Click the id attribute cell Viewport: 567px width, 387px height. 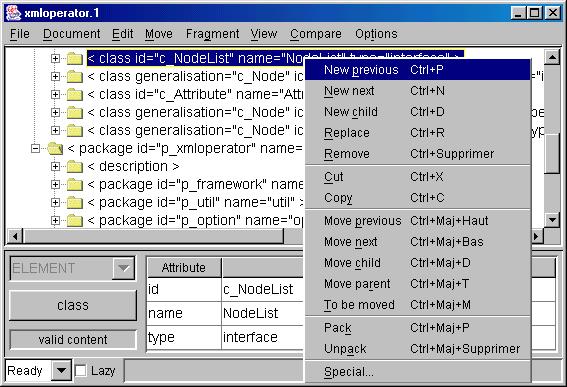tap(184, 289)
